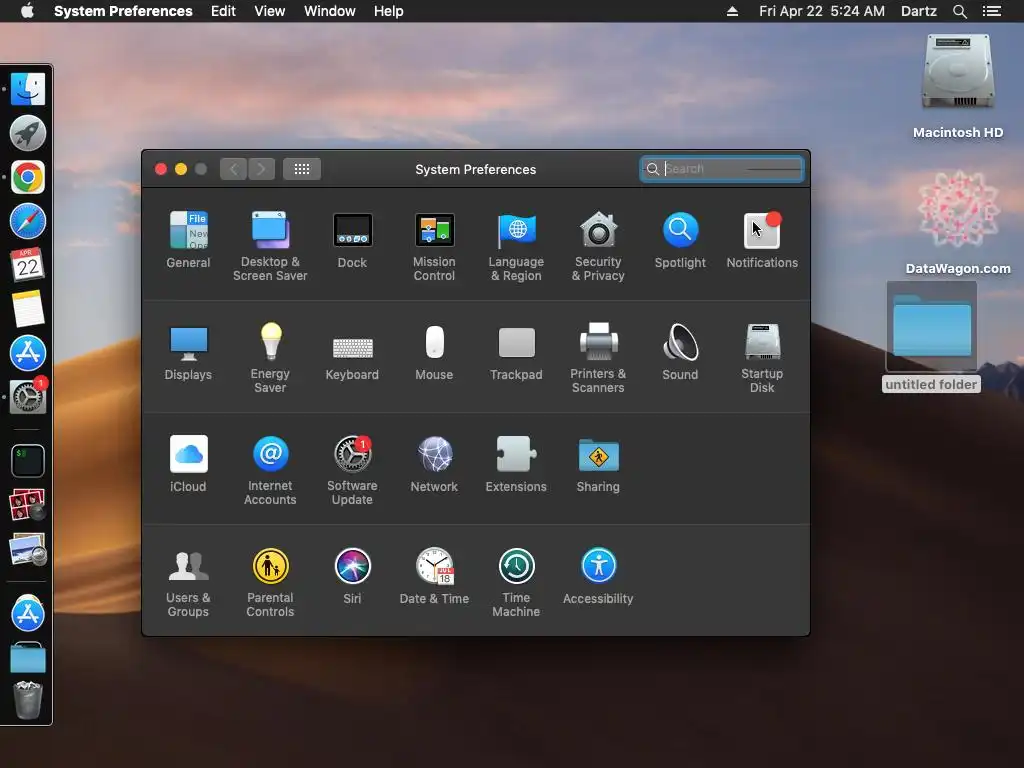Click the forward navigation arrow
This screenshot has height=768, width=1024.
[x=261, y=169]
